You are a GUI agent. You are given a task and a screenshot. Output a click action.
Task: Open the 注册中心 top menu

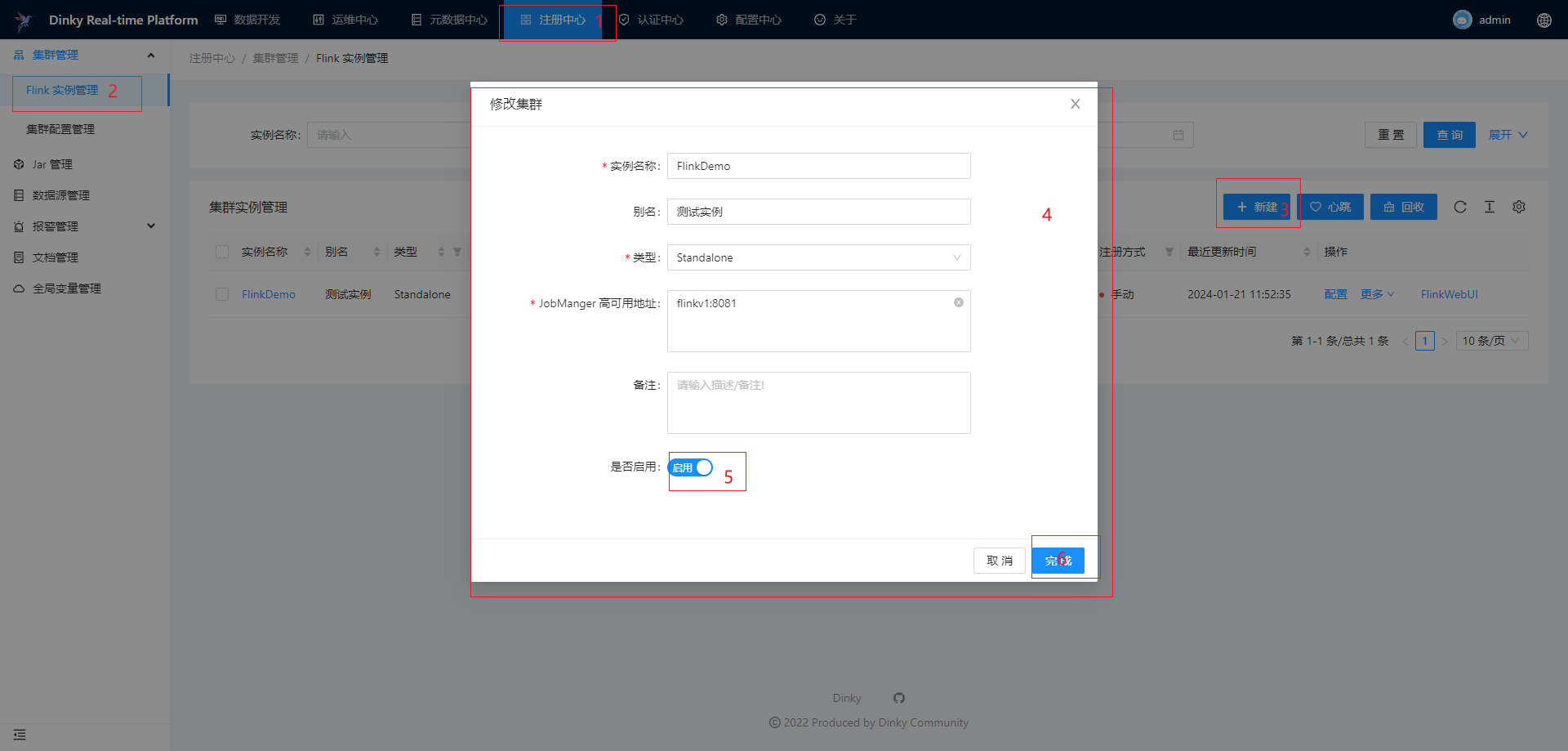553,20
